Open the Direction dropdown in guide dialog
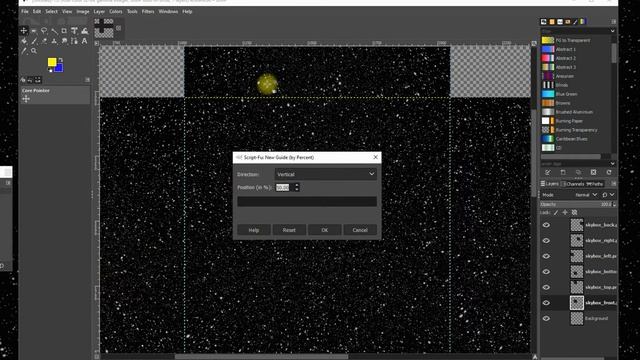Viewport: 640px width, 360px height. point(325,174)
